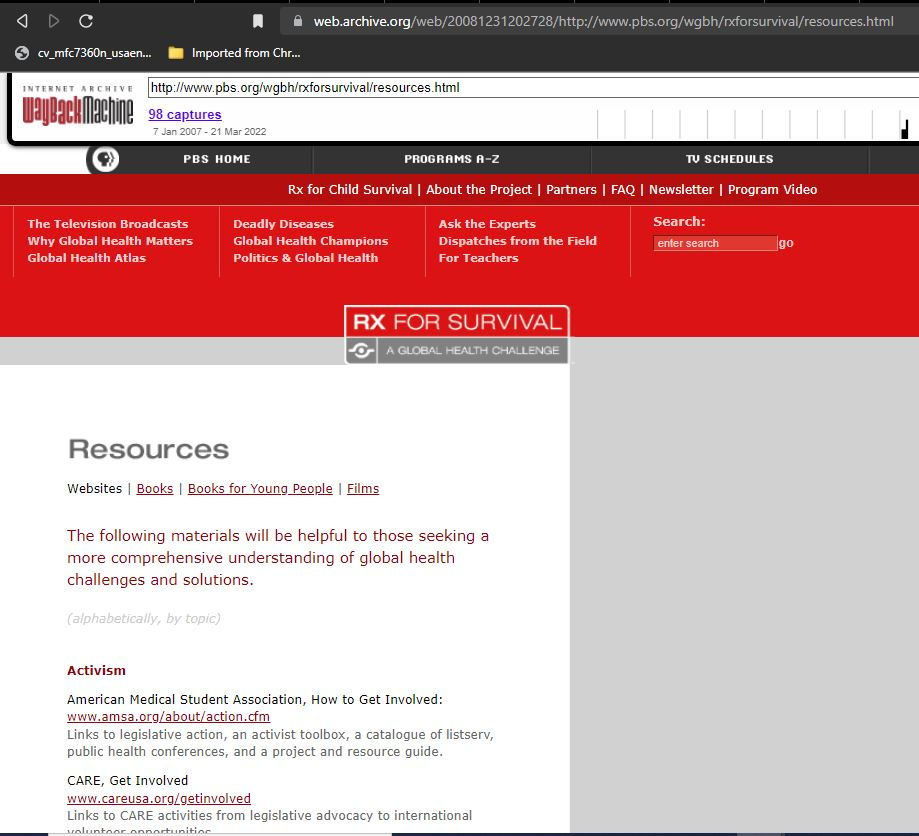The width and height of the screenshot is (919, 836).
Task: Open Rx for Child Survival link
Action: click(x=350, y=189)
